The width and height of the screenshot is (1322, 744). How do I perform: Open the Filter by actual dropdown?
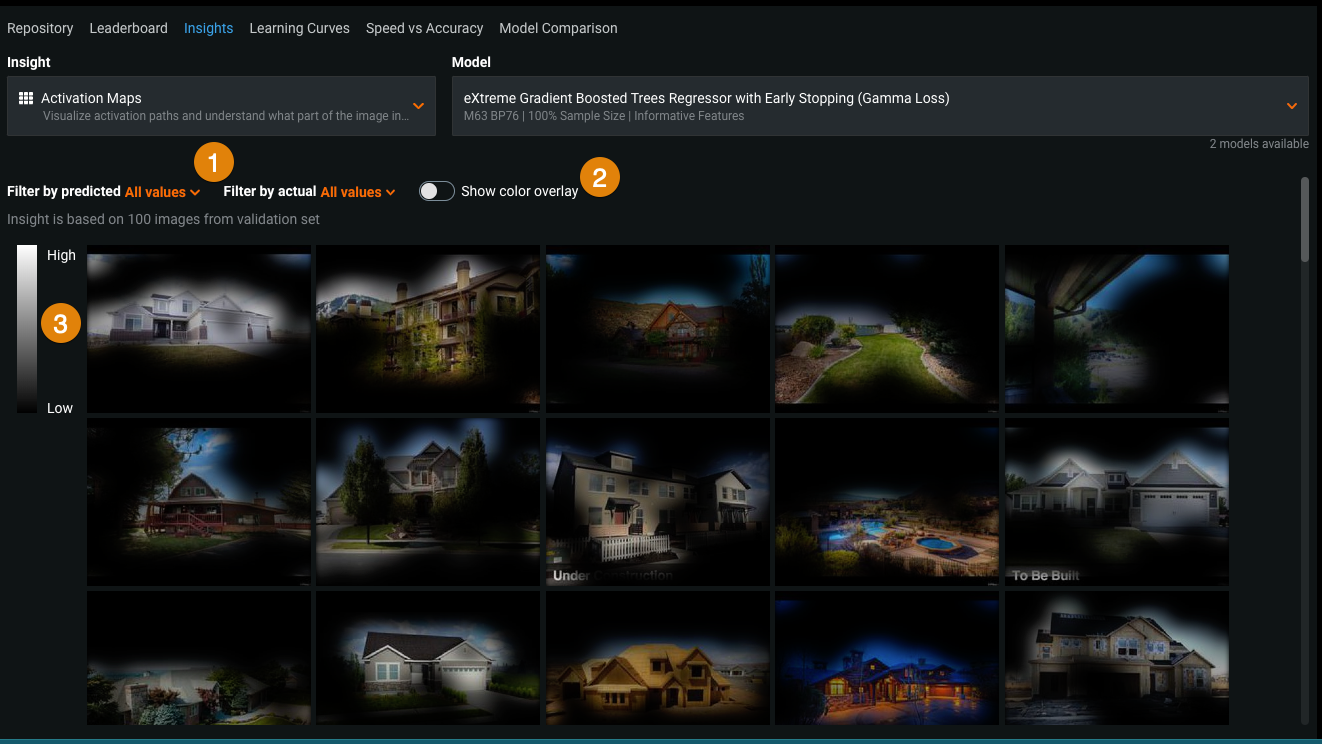358,192
